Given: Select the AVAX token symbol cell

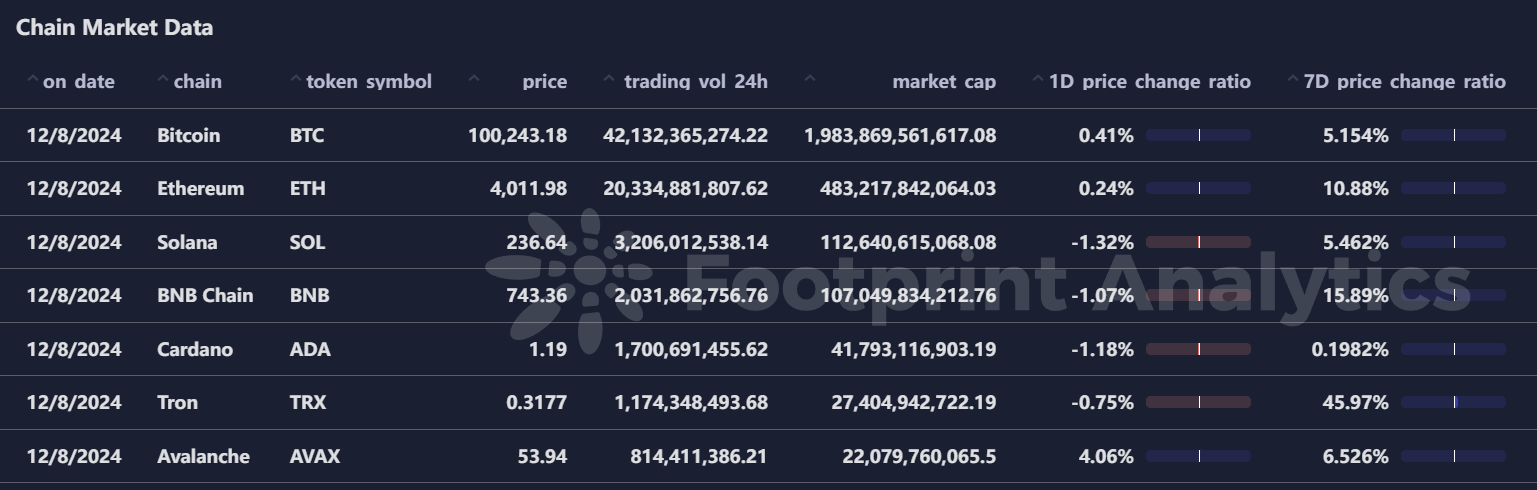Looking at the screenshot, I should tap(314, 456).
